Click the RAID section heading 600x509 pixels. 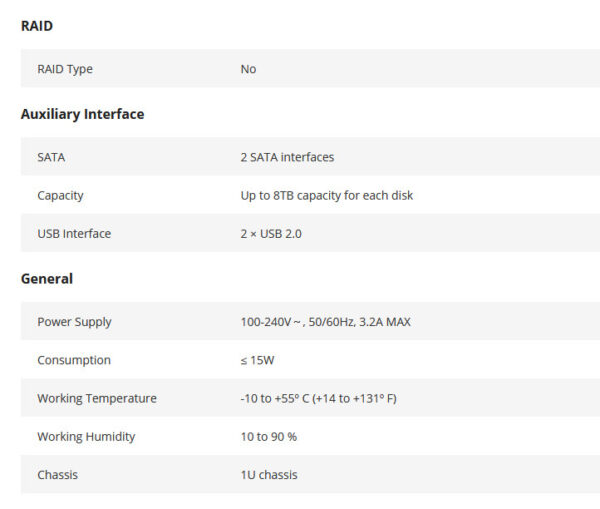pyautogui.click(x=37, y=26)
